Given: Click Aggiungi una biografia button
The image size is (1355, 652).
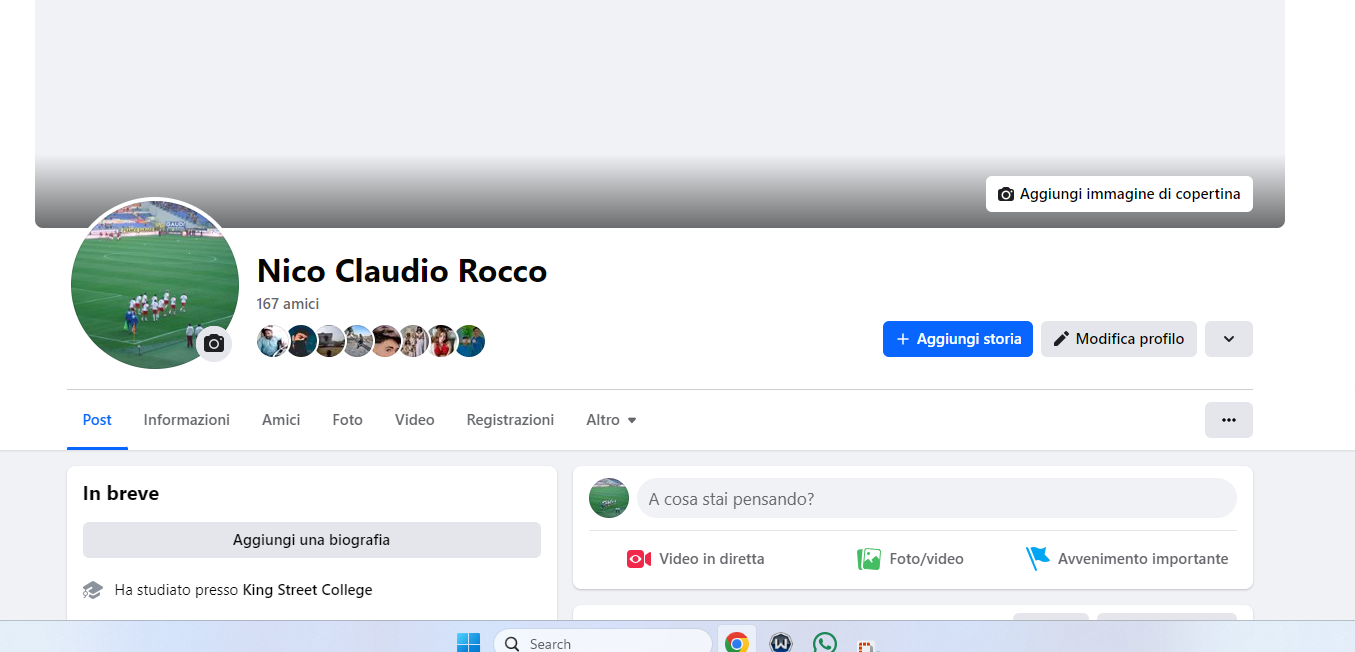Looking at the screenshot, I should [312, 540].
